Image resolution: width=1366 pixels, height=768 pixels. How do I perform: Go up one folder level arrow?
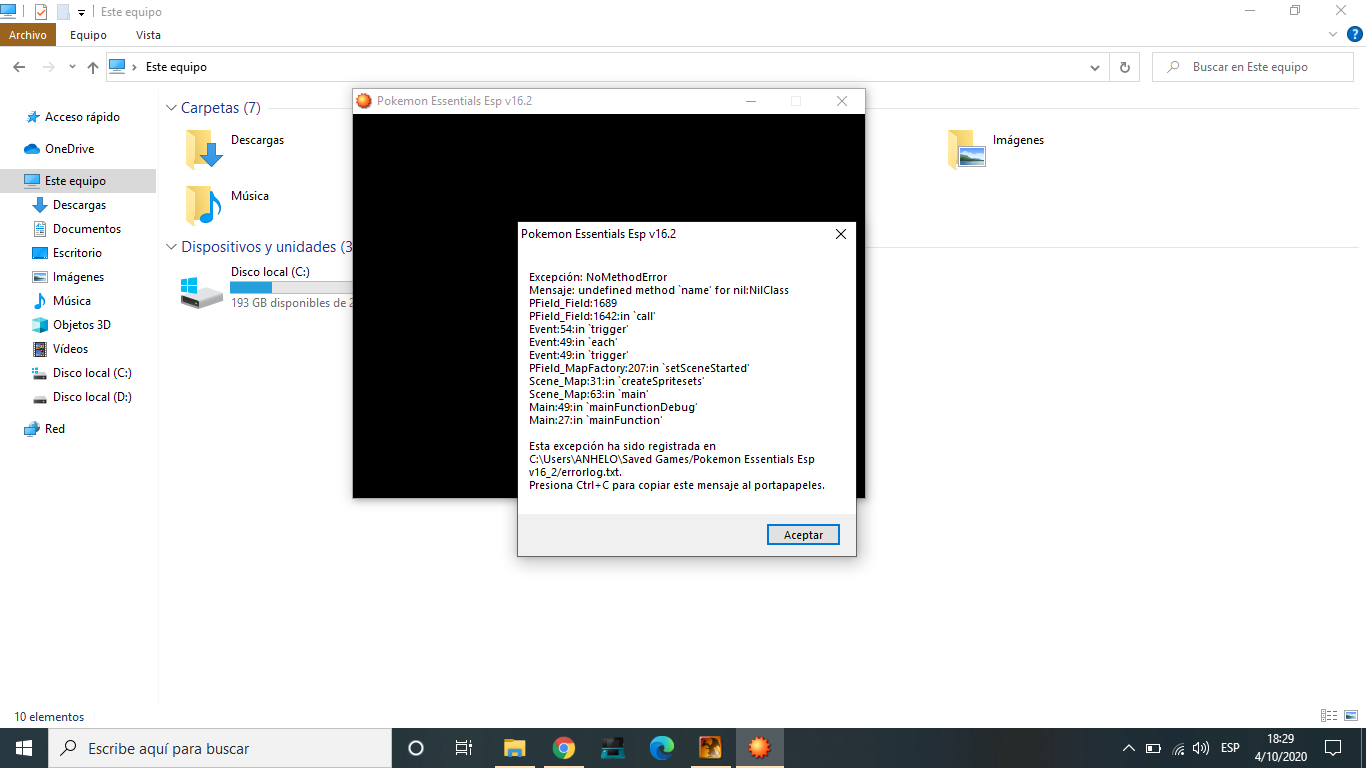[x=93, y=67]
